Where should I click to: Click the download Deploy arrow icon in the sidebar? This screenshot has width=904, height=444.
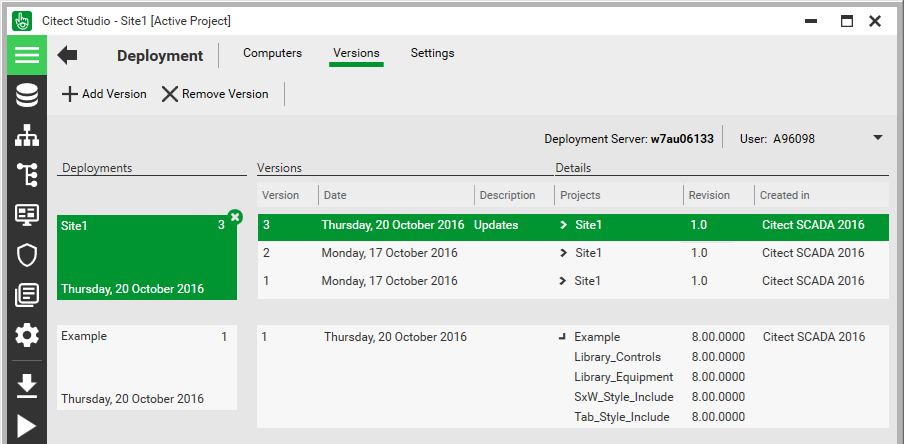tap(27, 384)
